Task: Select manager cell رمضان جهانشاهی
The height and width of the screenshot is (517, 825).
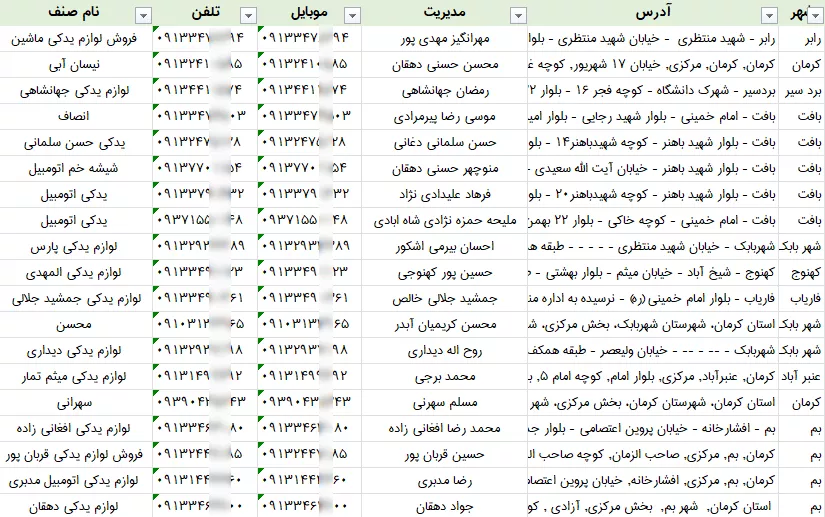Action: tap(445, 91)
